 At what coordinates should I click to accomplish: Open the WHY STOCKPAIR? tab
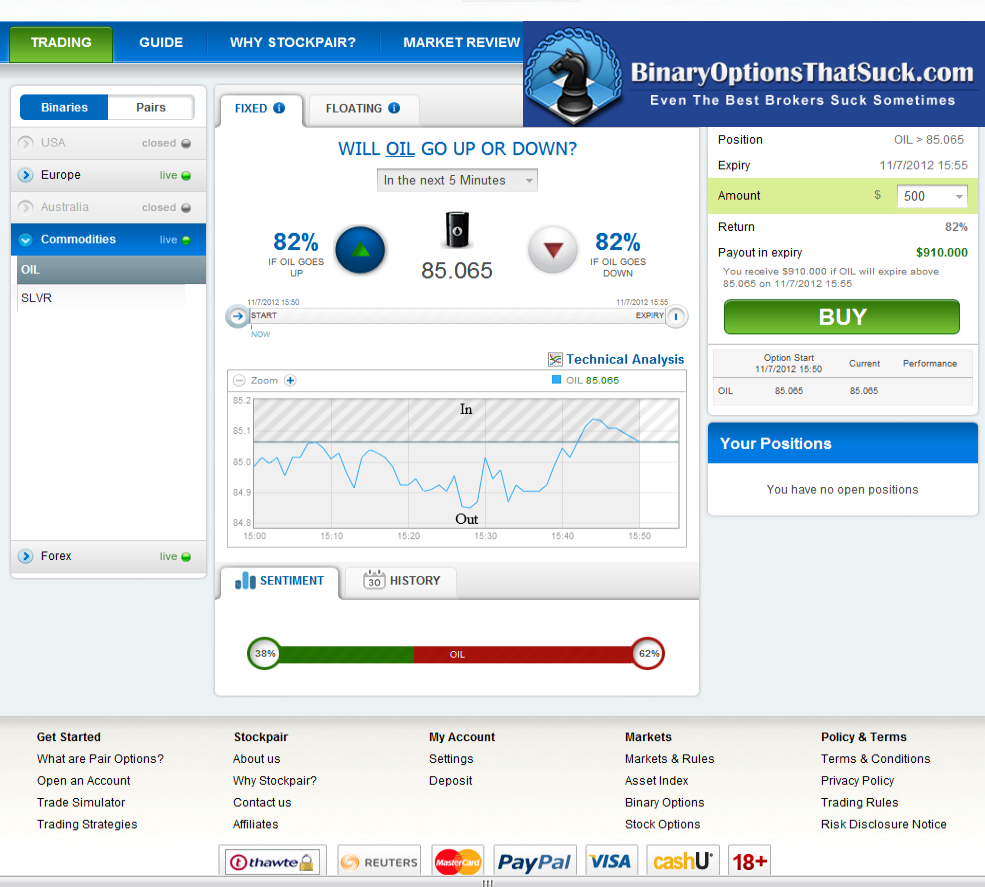pos(292,43)
